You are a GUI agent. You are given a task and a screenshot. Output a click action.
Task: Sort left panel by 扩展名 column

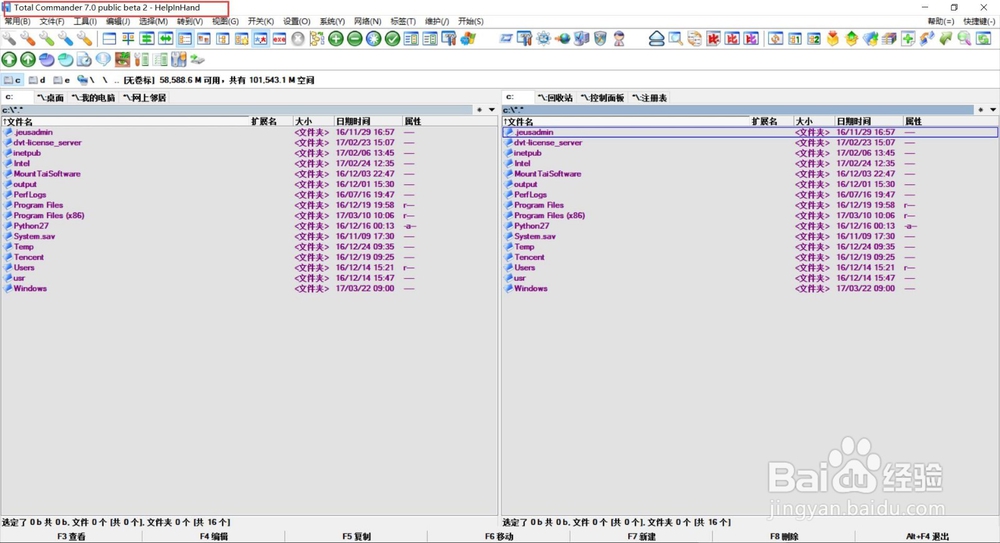point(270,121)
